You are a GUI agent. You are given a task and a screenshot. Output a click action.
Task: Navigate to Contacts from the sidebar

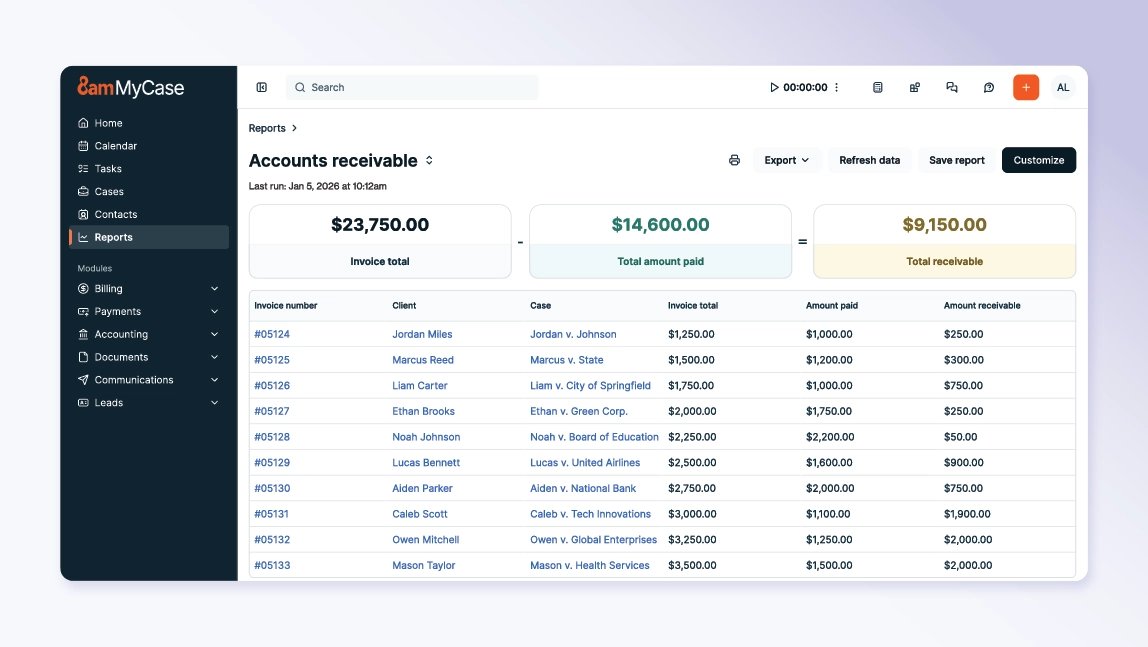[x=113, y=214]
